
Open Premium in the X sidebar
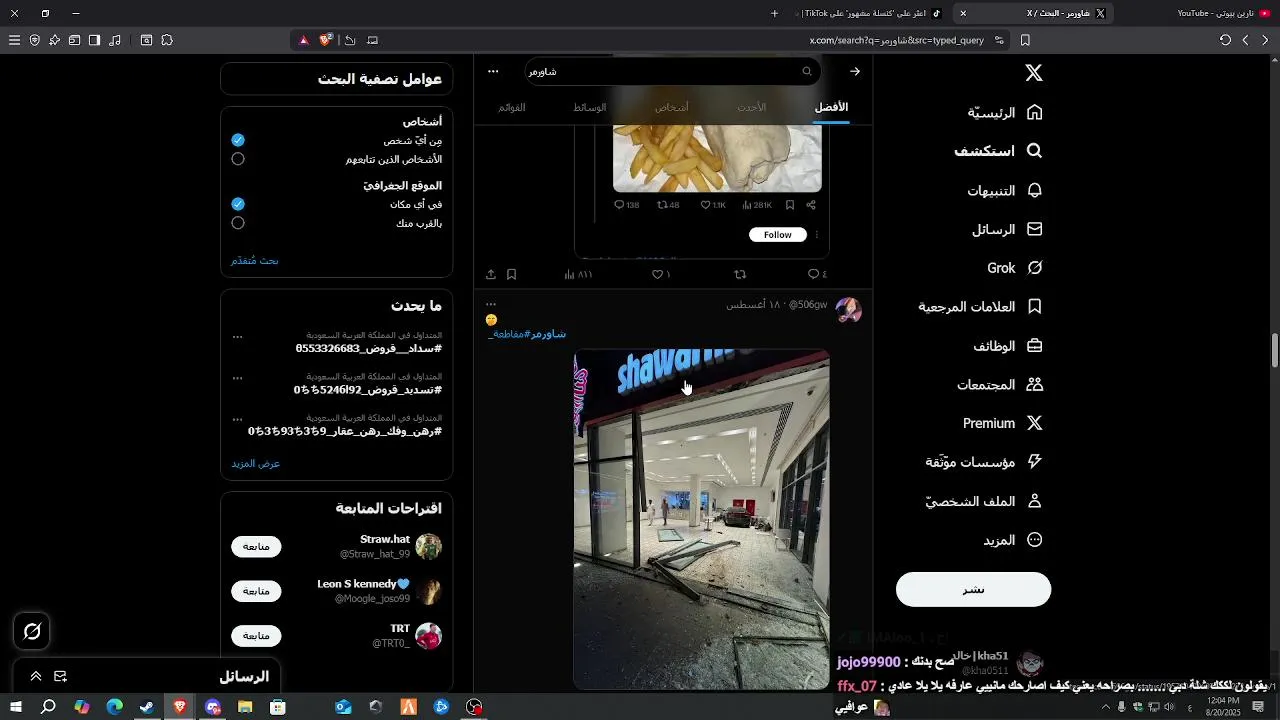tap(1003, 423)
